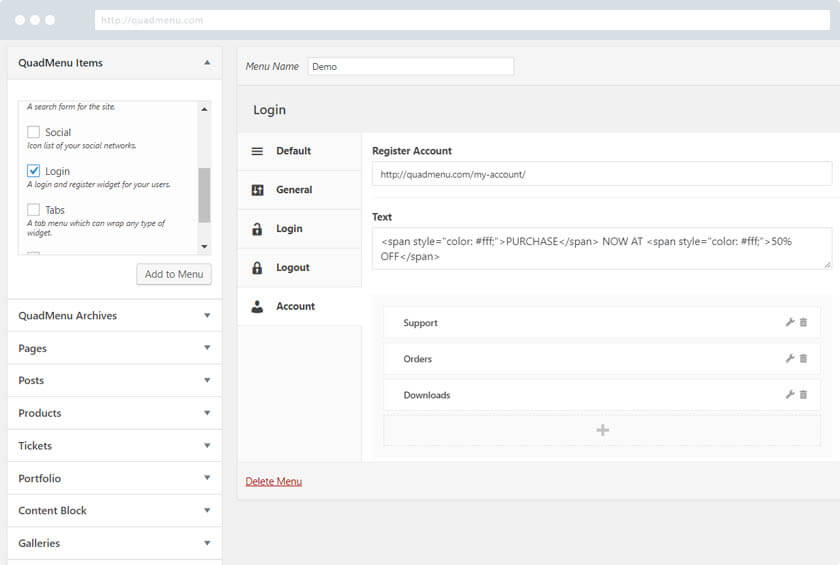Switch to the General tab
This screenshot has width=840, height=565.
294,190
